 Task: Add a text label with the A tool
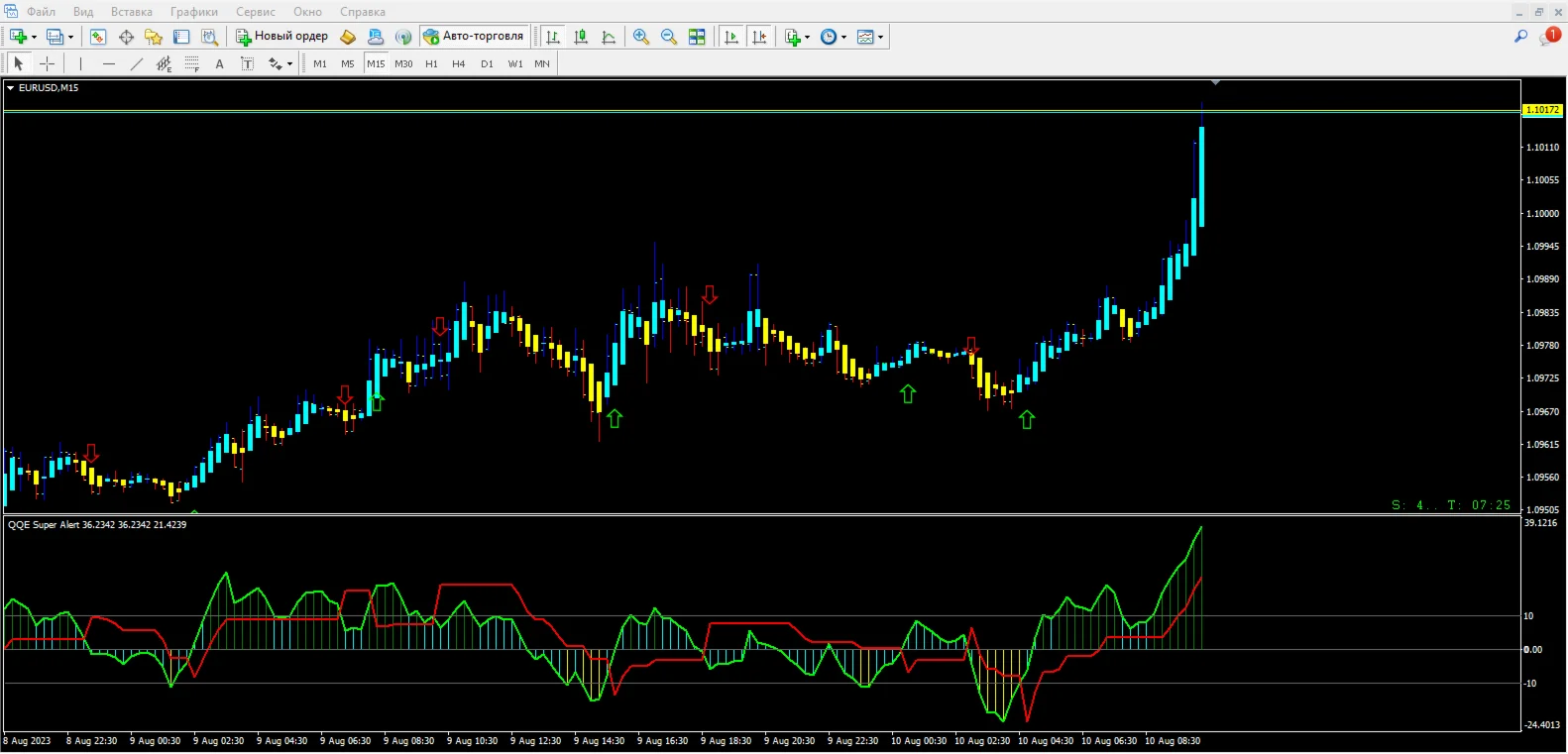tap(219, 63)
